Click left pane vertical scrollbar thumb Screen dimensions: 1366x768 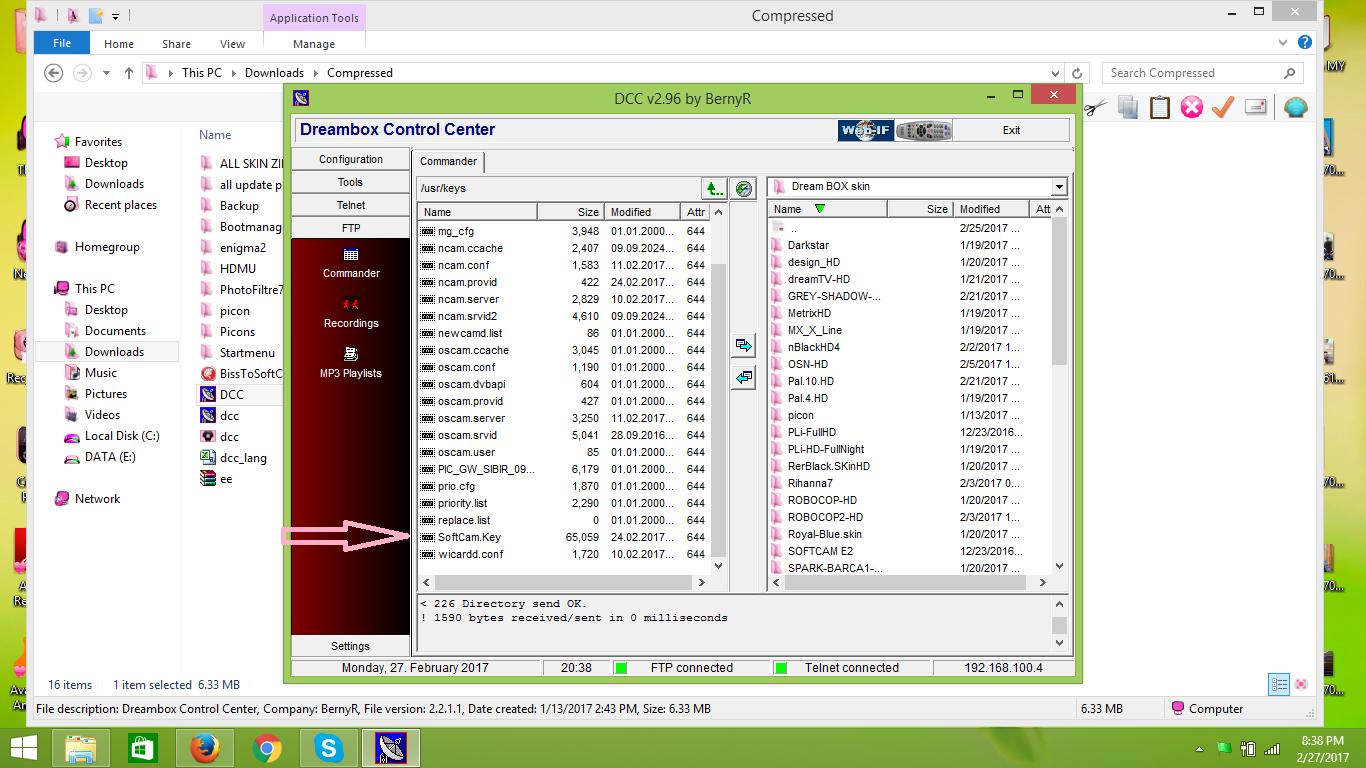point(718,408)
